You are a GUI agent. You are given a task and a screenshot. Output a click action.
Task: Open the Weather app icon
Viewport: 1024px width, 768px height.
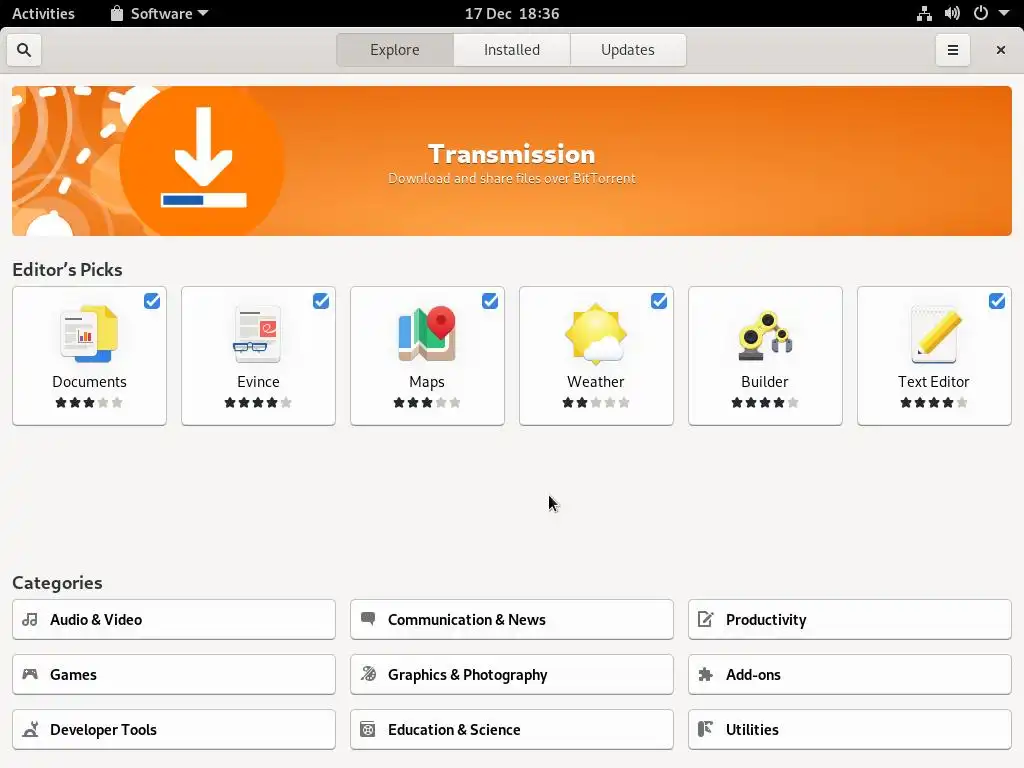pyautogui.click(x=596, y=334)
